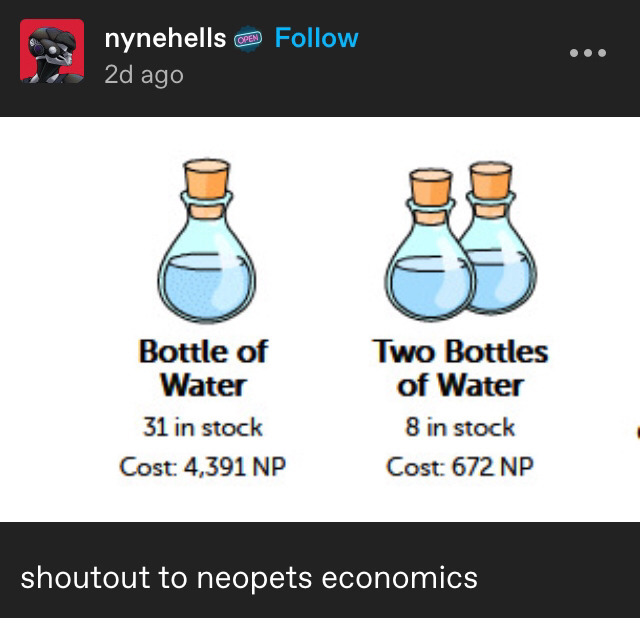Click the neon OPEN badge icon
This screenshot has height=618, width=640.
248,40
